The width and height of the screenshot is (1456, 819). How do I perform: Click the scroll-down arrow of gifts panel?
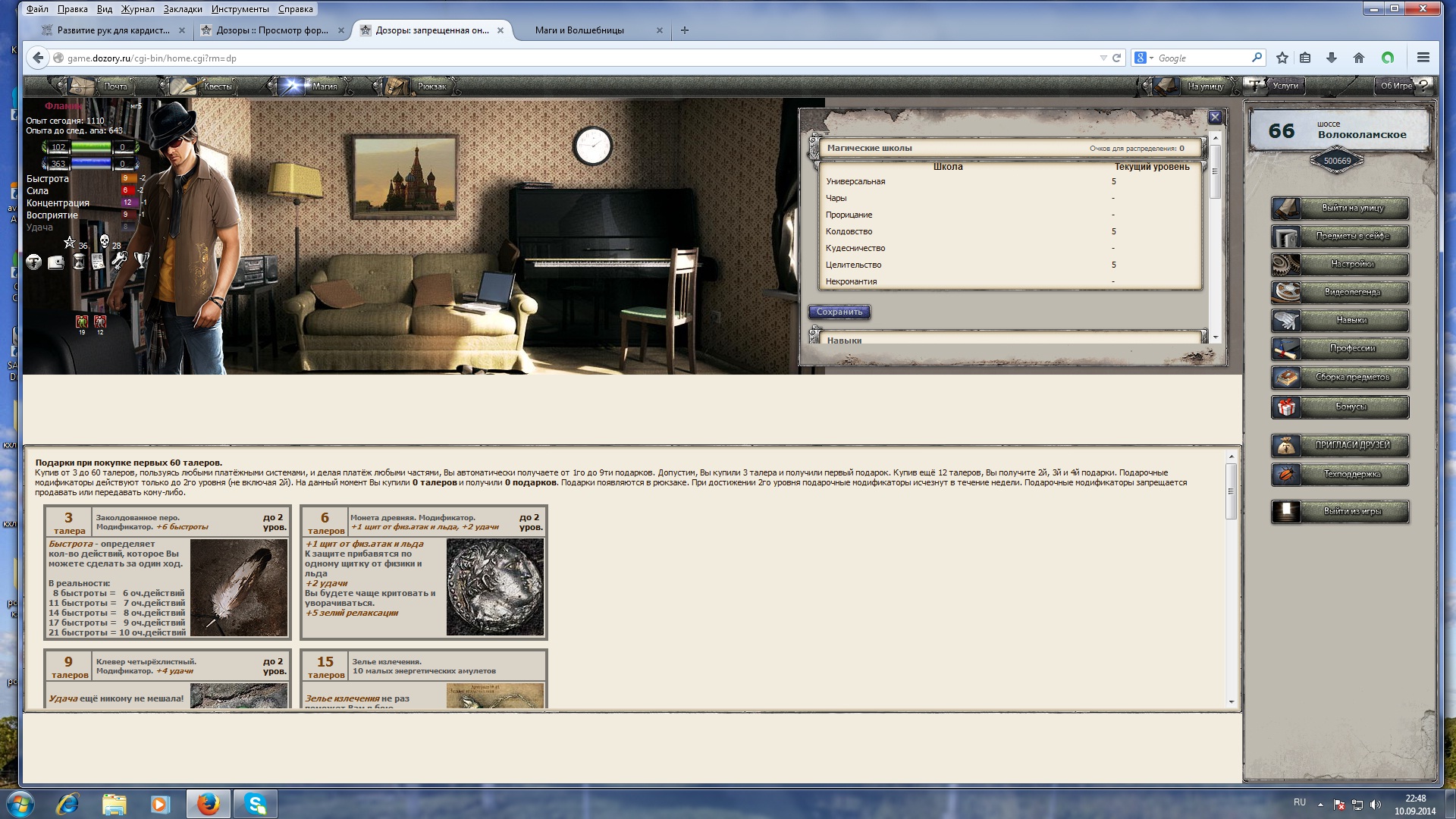coord(1232,702)
